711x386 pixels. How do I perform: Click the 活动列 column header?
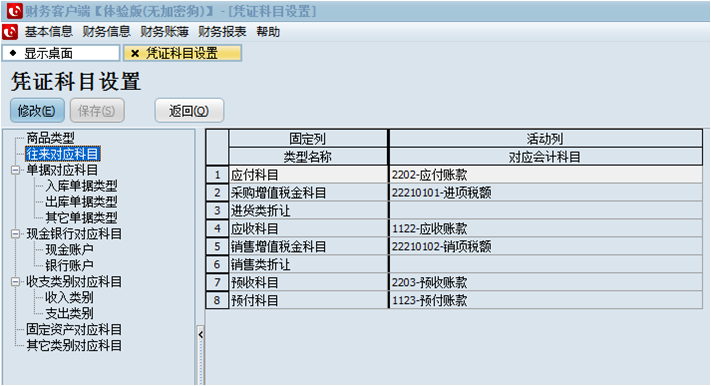545,139
